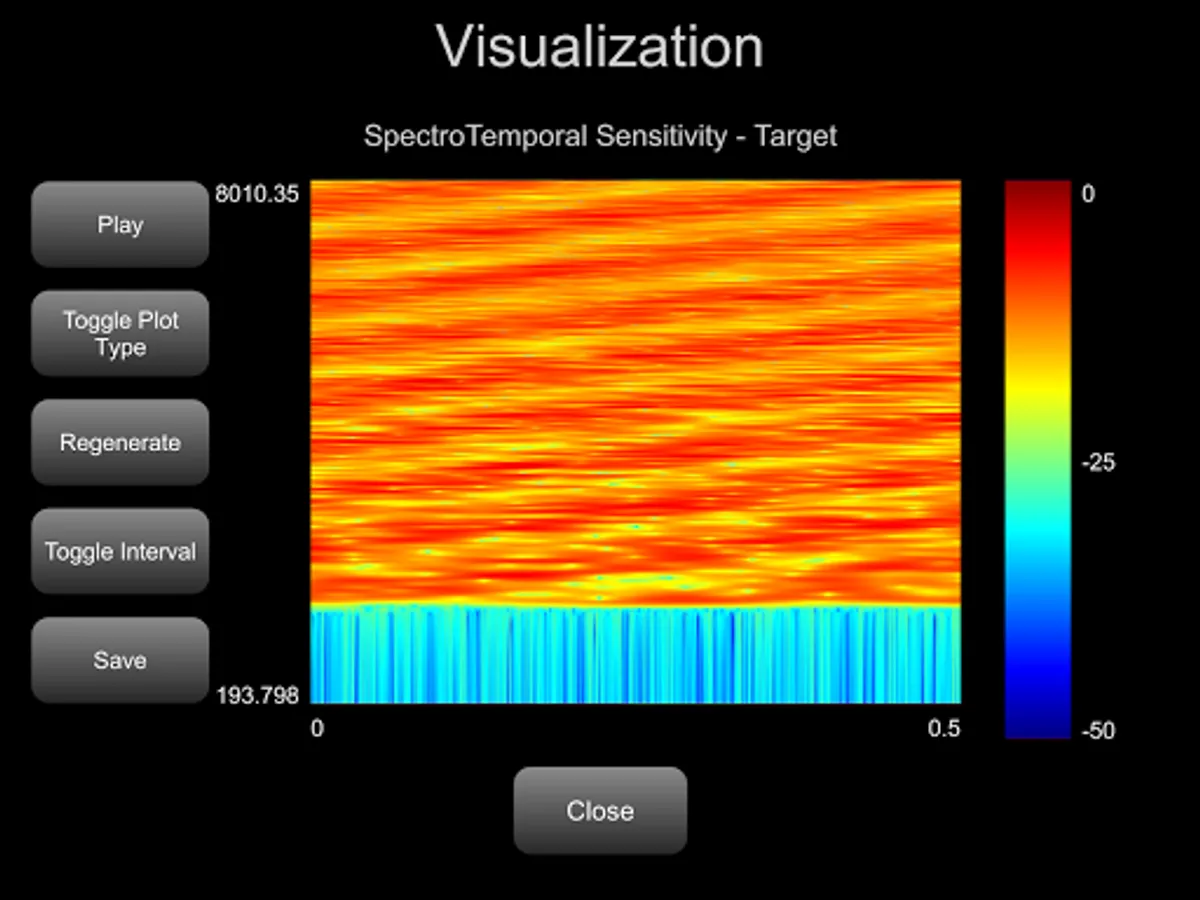
Task: Click the dB color scale bar
Action: pos(1038,460)
